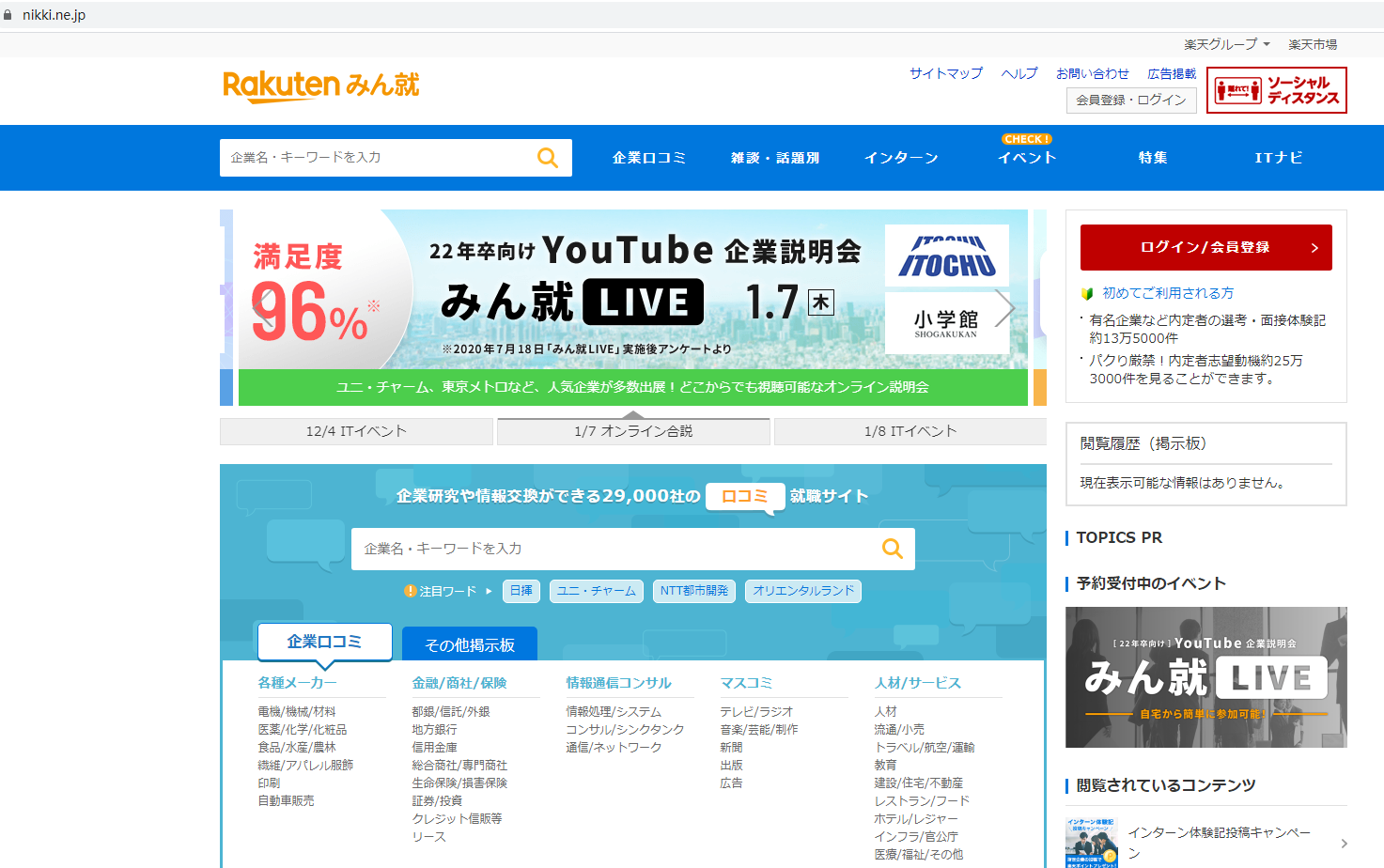Switch to the 企業口コミ board tab
Image resolution: width=1384 pixels, height=868 pixels.
(324, 642)
